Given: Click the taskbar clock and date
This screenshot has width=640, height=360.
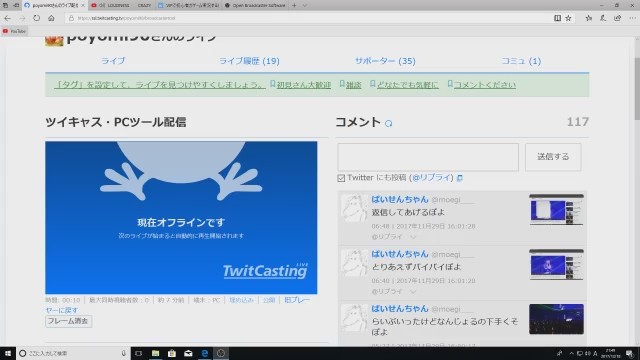Looking at the screenshot, I should [611, 353].
